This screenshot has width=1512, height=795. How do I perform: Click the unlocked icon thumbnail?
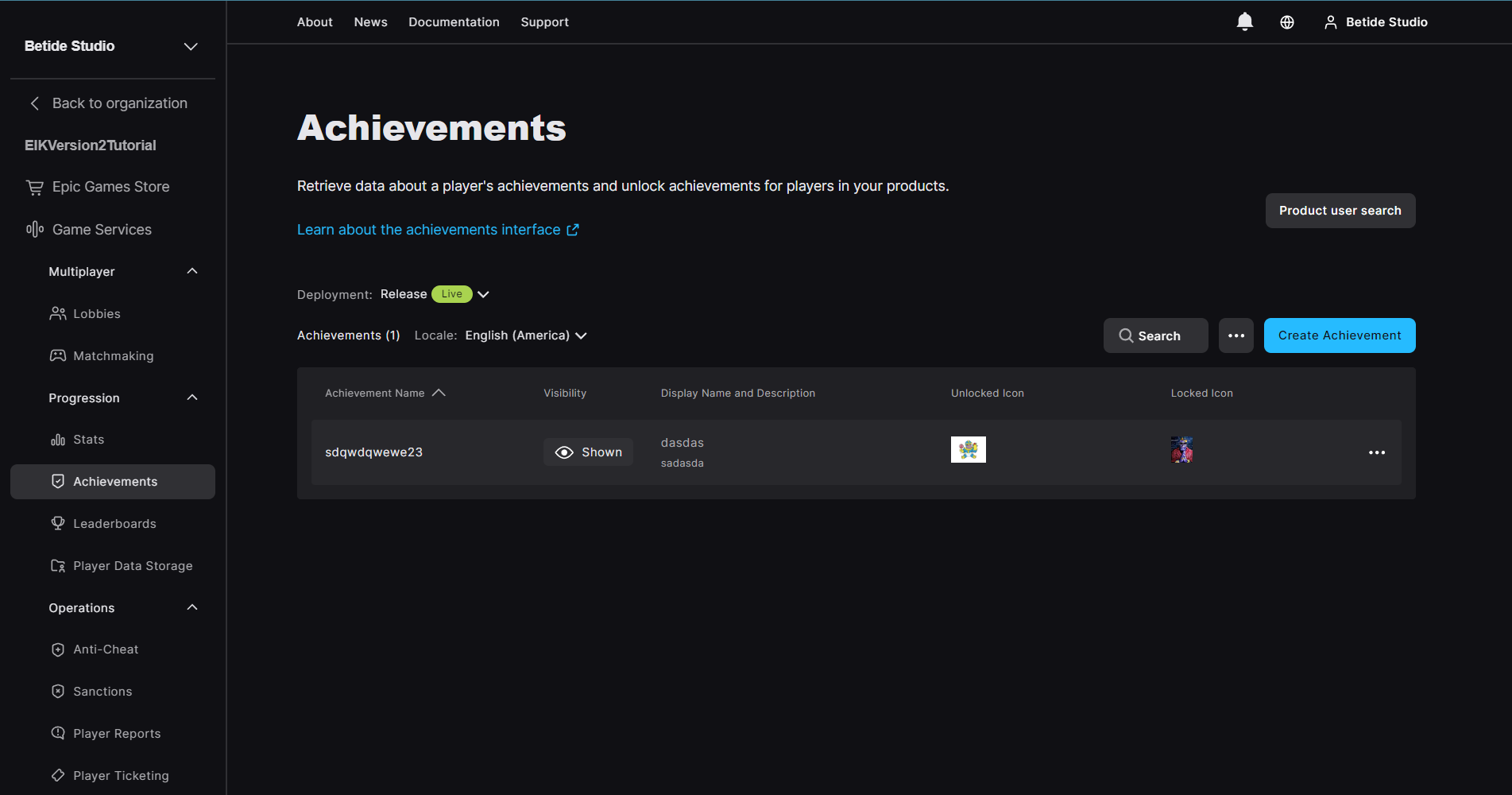(968, 449)
